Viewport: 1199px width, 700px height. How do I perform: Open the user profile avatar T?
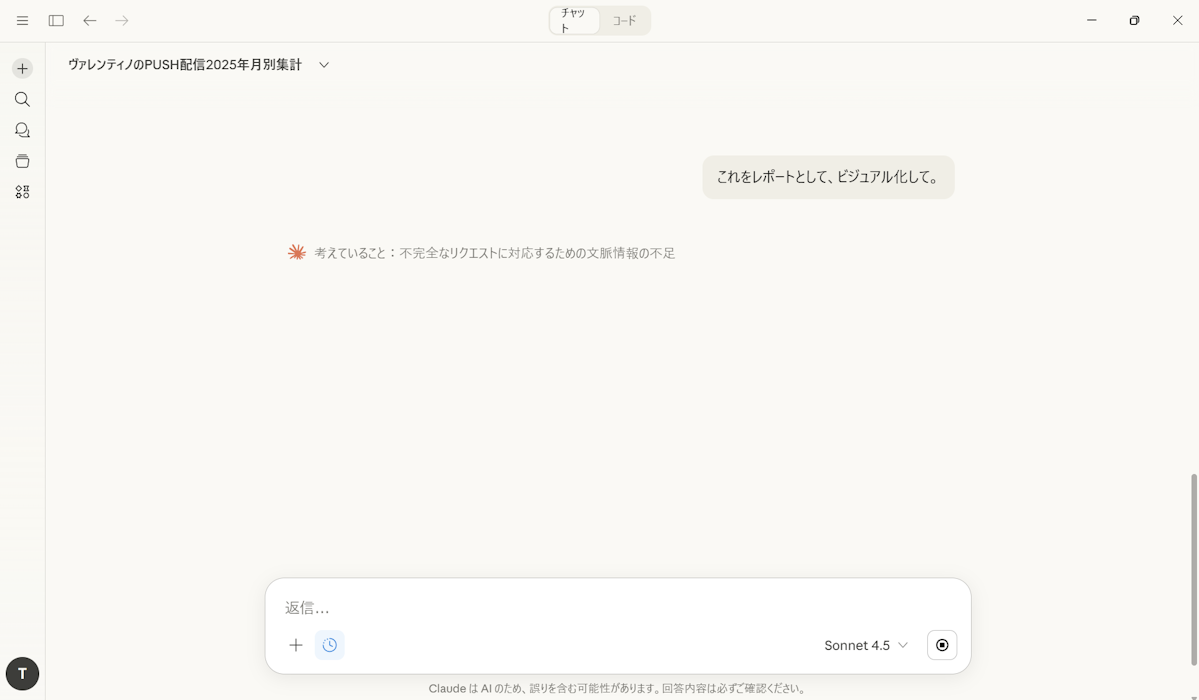click(22, 674)
